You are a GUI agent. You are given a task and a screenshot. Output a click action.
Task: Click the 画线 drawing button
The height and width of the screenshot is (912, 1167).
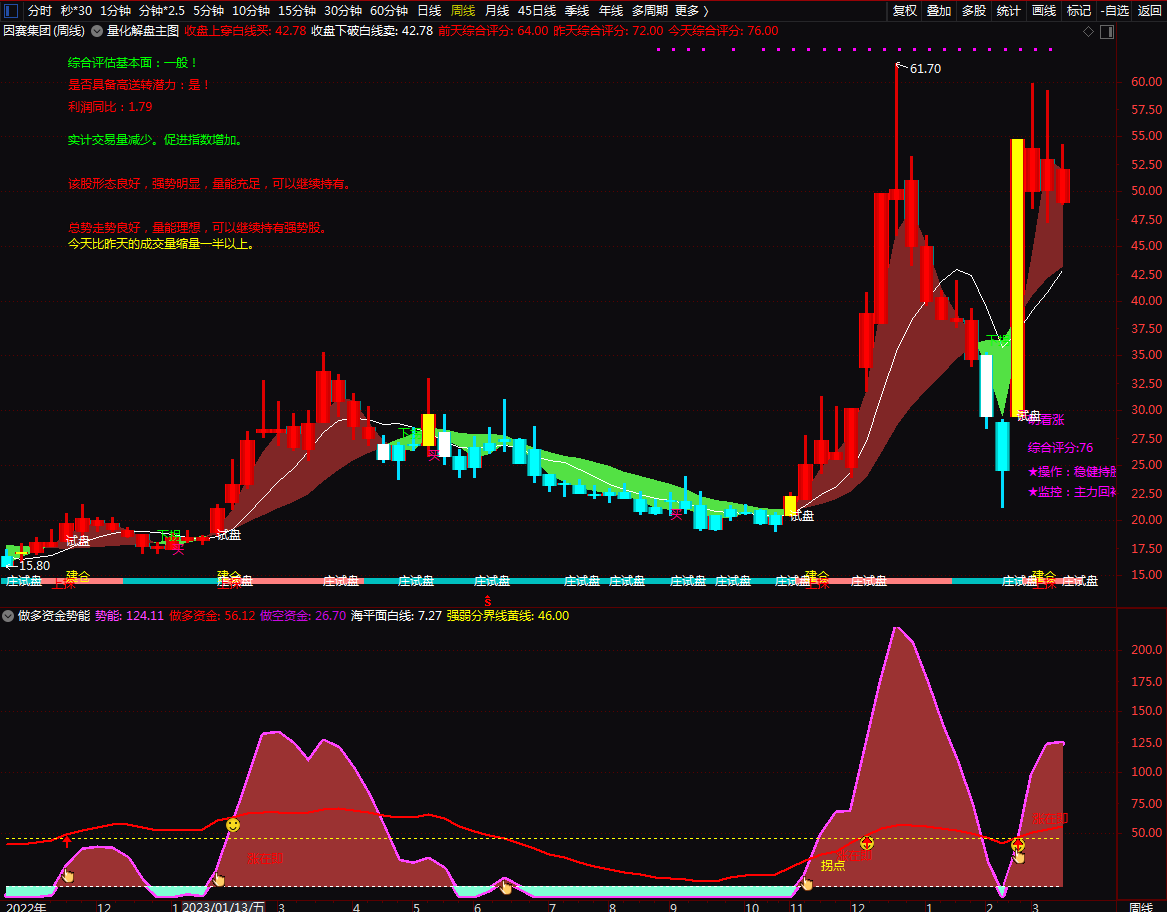(x=1044, y=10)
